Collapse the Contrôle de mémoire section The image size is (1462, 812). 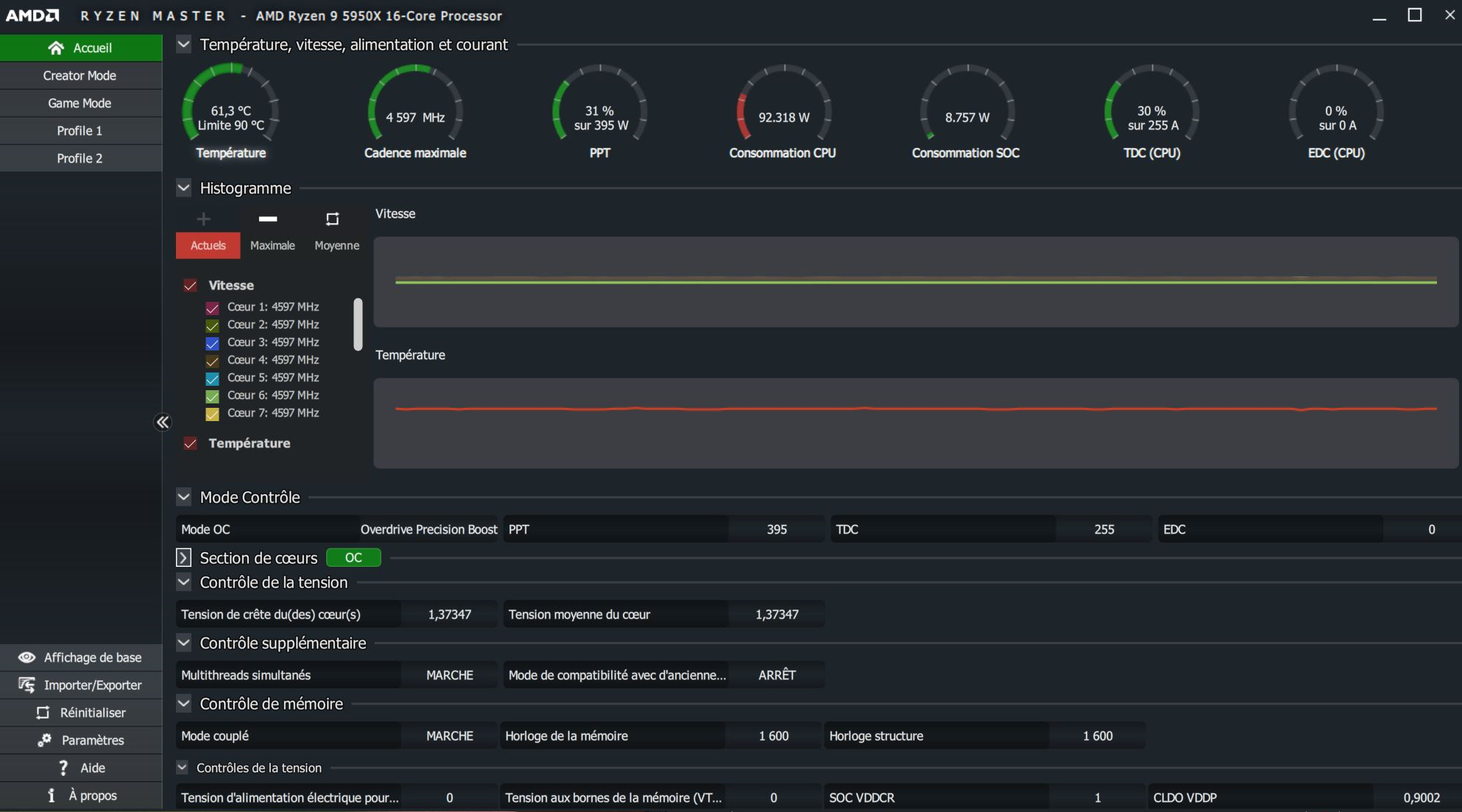tap(184, 704)
